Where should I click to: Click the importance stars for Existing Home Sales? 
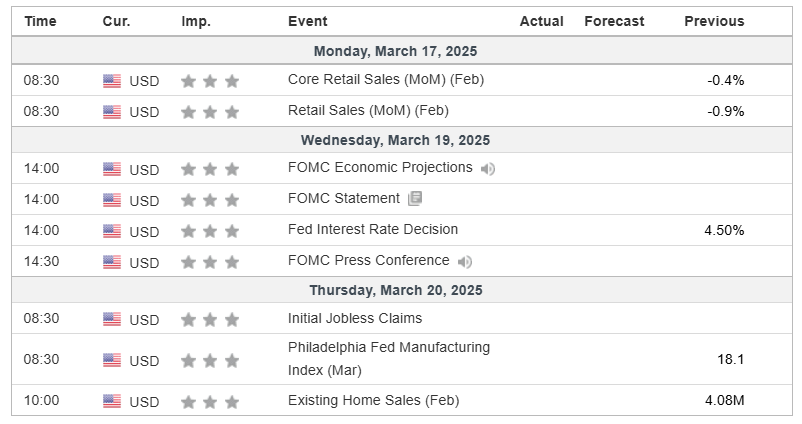[x=210, y=401]
